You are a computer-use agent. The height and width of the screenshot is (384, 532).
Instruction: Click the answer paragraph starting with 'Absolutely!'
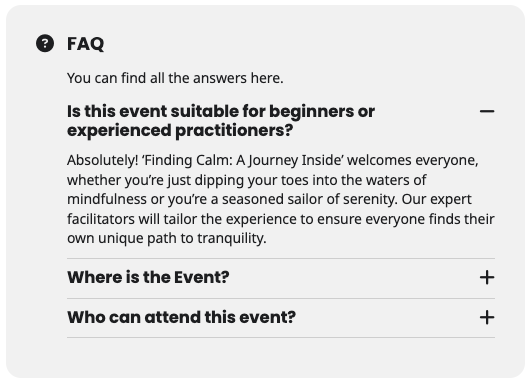pos(281,199)
